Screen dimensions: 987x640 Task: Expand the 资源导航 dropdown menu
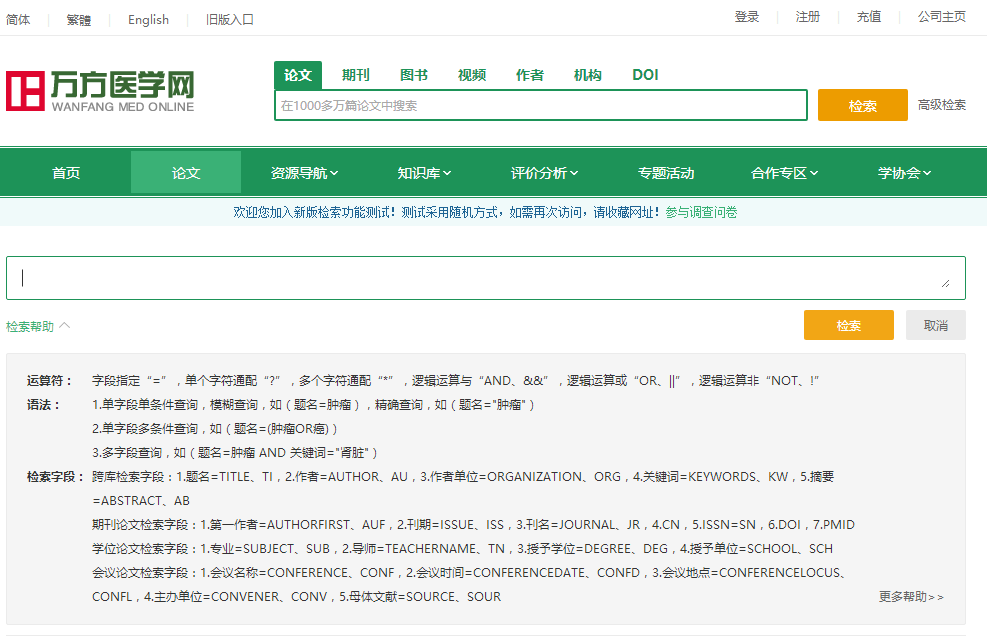pos(304,173)
